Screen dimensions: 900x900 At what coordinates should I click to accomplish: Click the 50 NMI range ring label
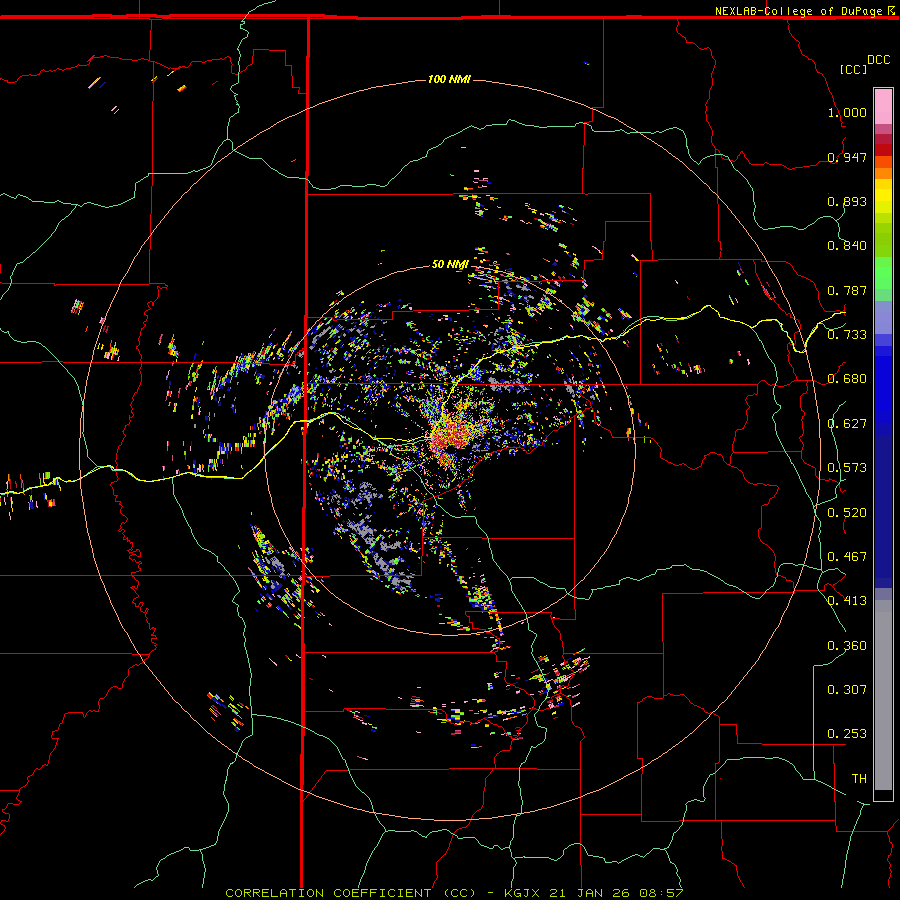(450, 264)
